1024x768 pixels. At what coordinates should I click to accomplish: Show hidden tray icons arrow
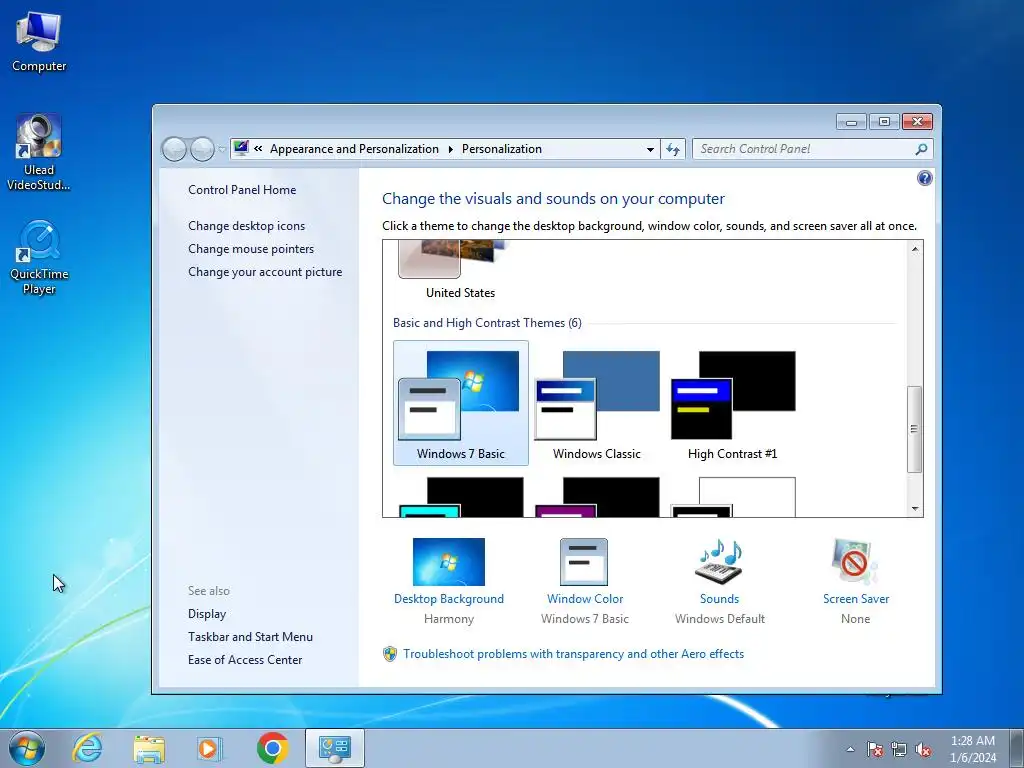(x=850, y=749)
